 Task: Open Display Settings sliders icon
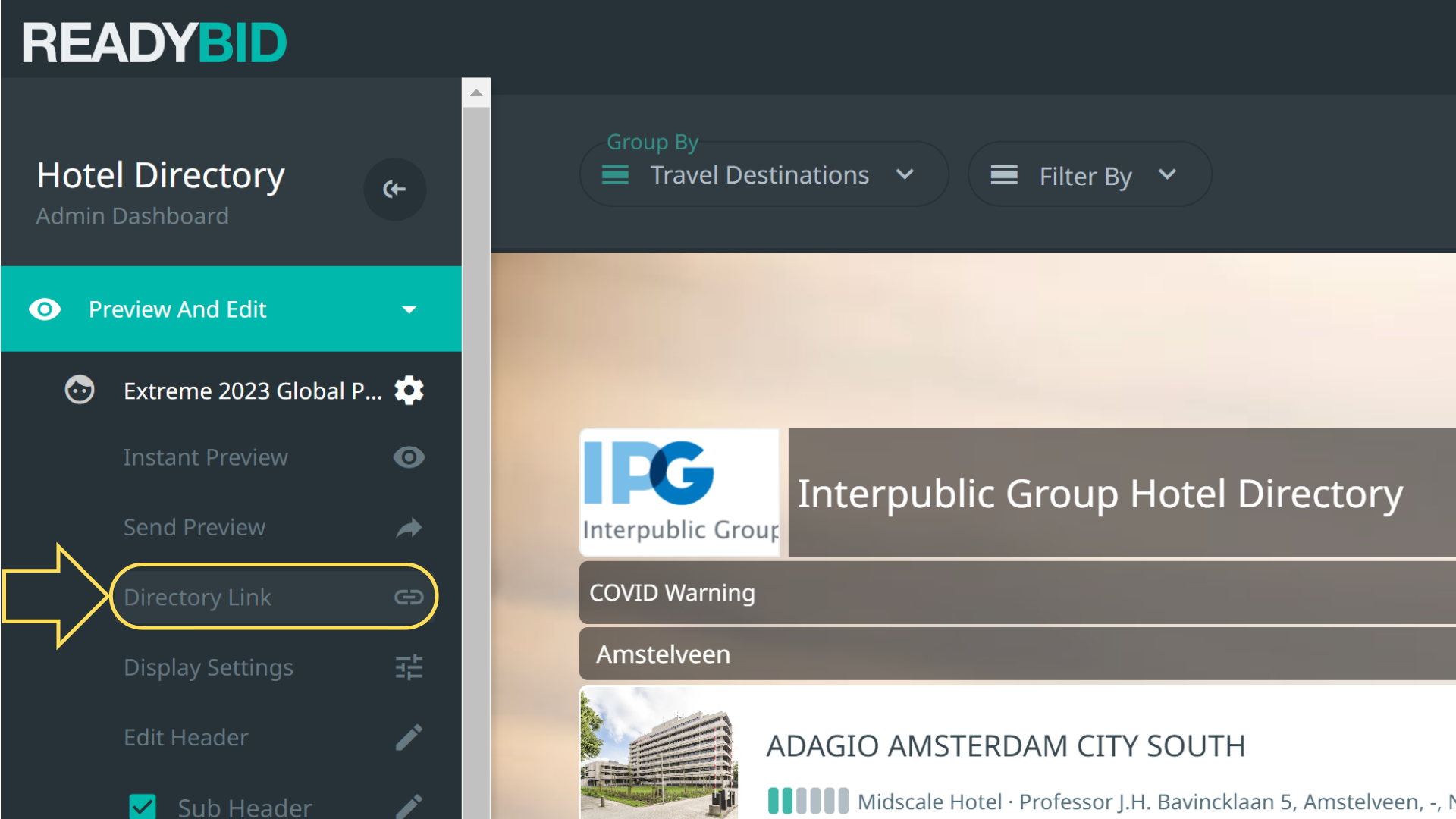click(x=409, y=667)
